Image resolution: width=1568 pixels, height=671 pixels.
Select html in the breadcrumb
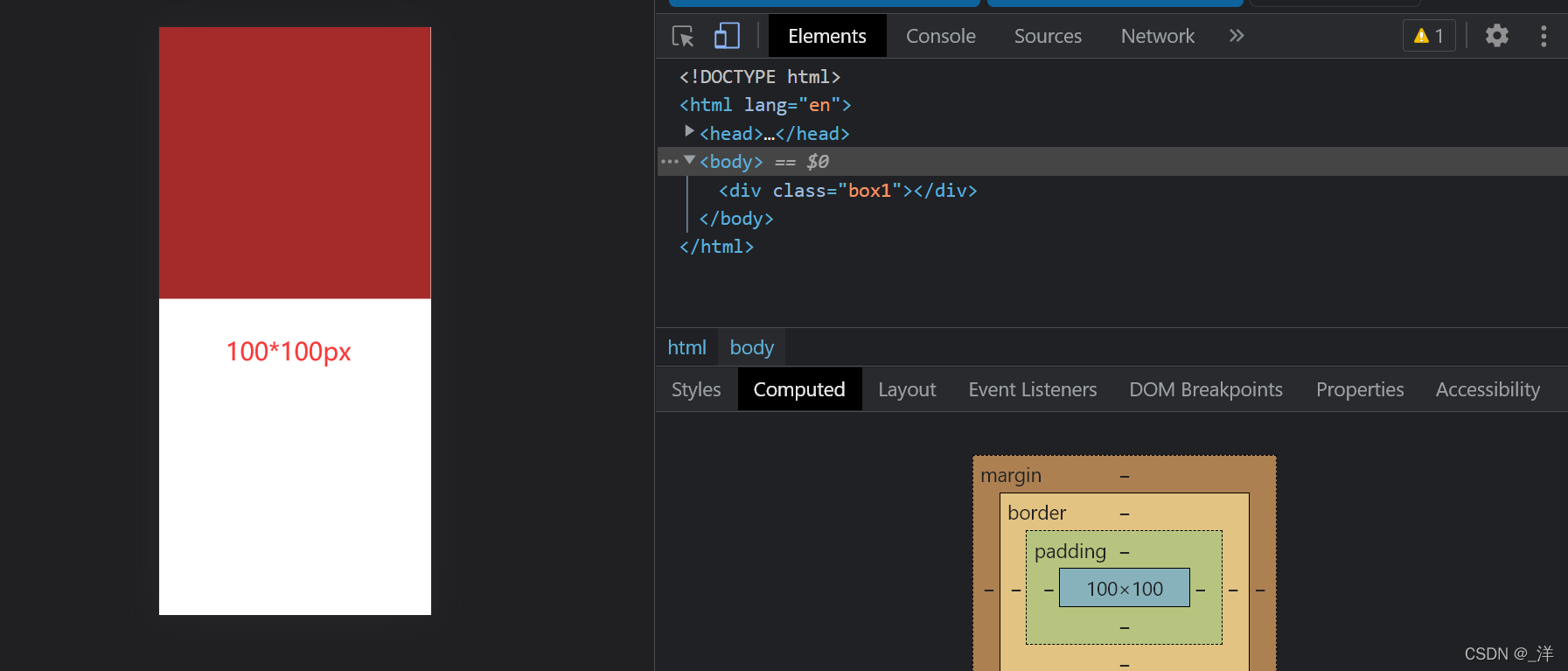686,347
